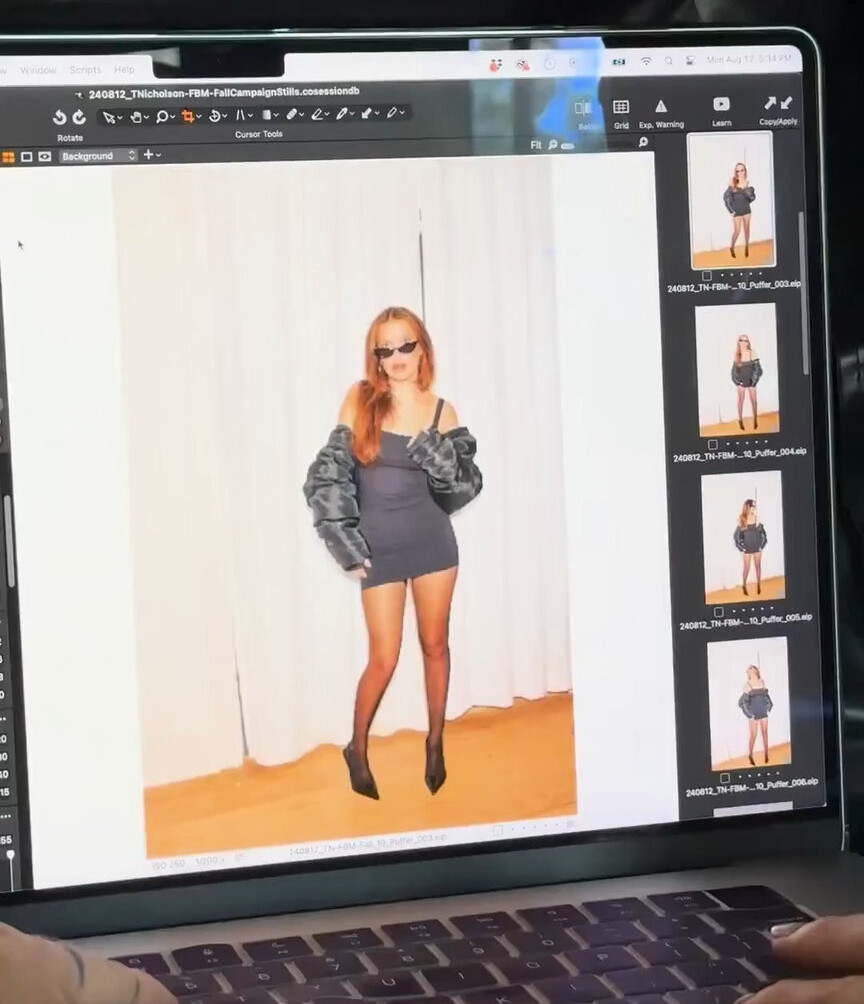Select the Straighten rotation cursor tool
The width and height of the screenshot is (864, 1004).
click(x=215, y=116)
